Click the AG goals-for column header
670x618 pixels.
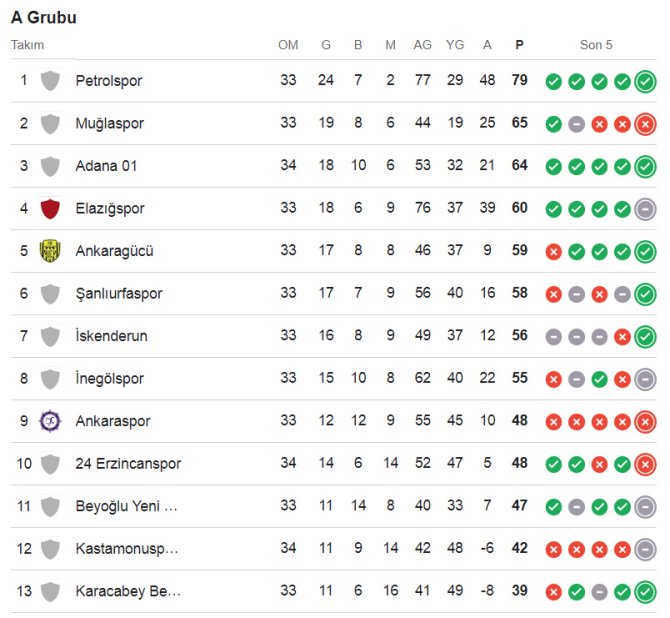(422, 45)
